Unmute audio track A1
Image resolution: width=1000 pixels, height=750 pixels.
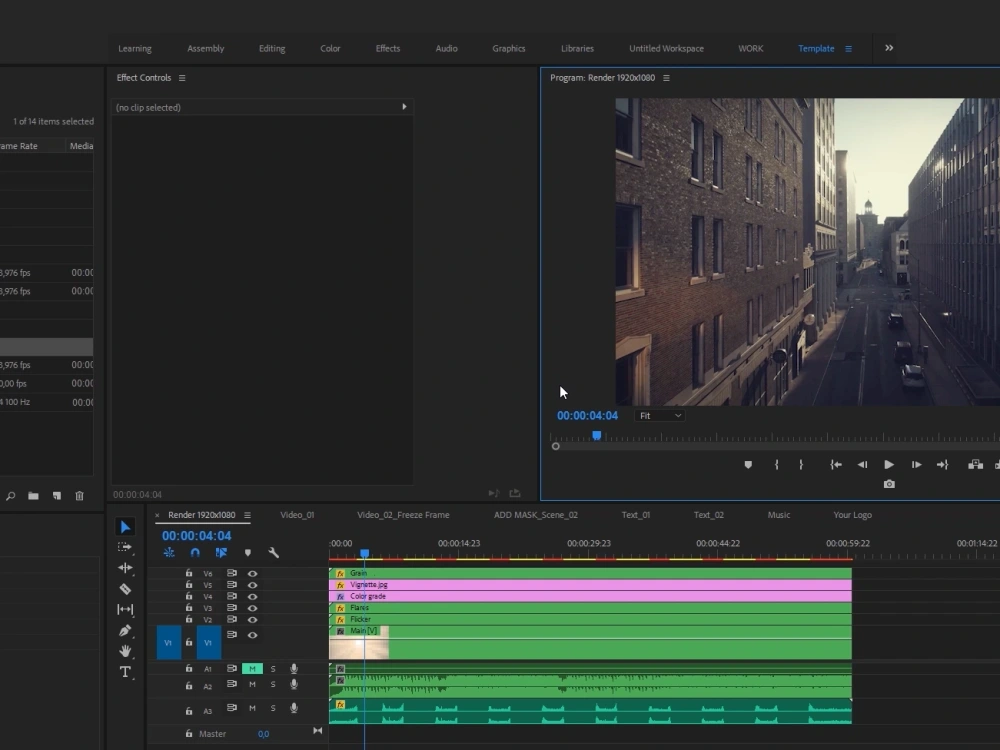(x=253, y=668)
